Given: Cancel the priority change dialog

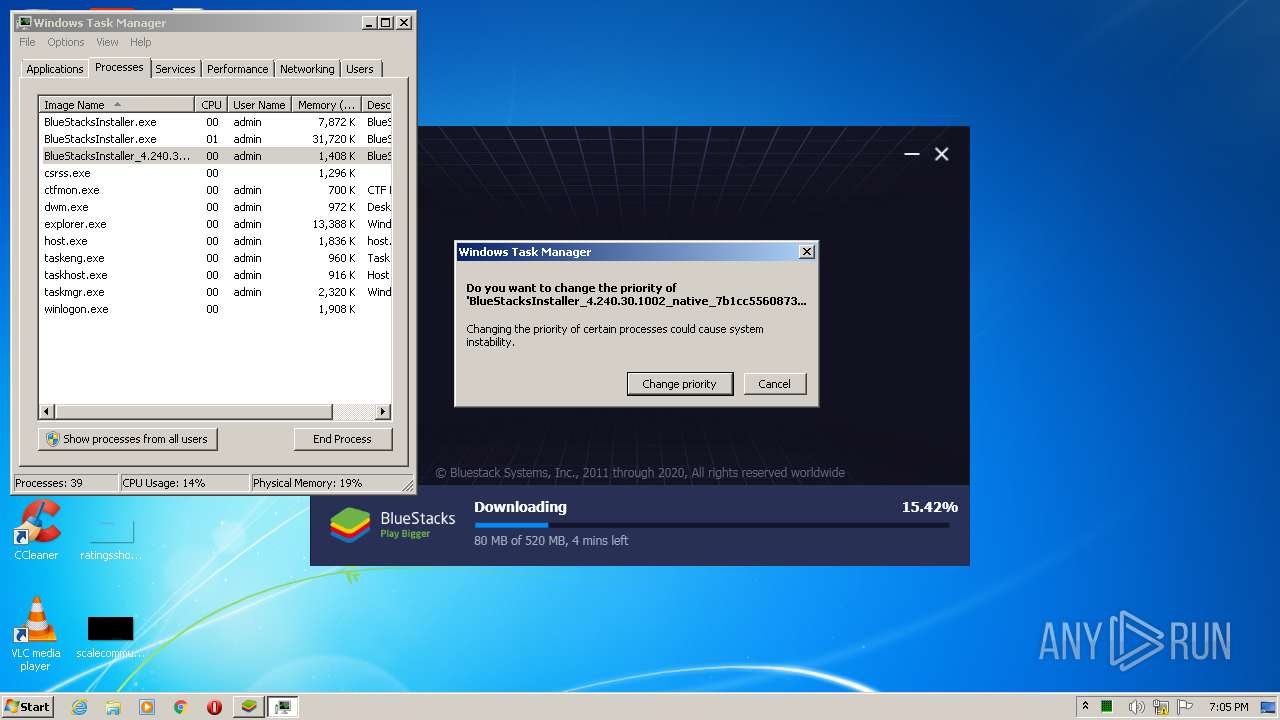Looking at the screenshot, I should click(x=775, y=384).
